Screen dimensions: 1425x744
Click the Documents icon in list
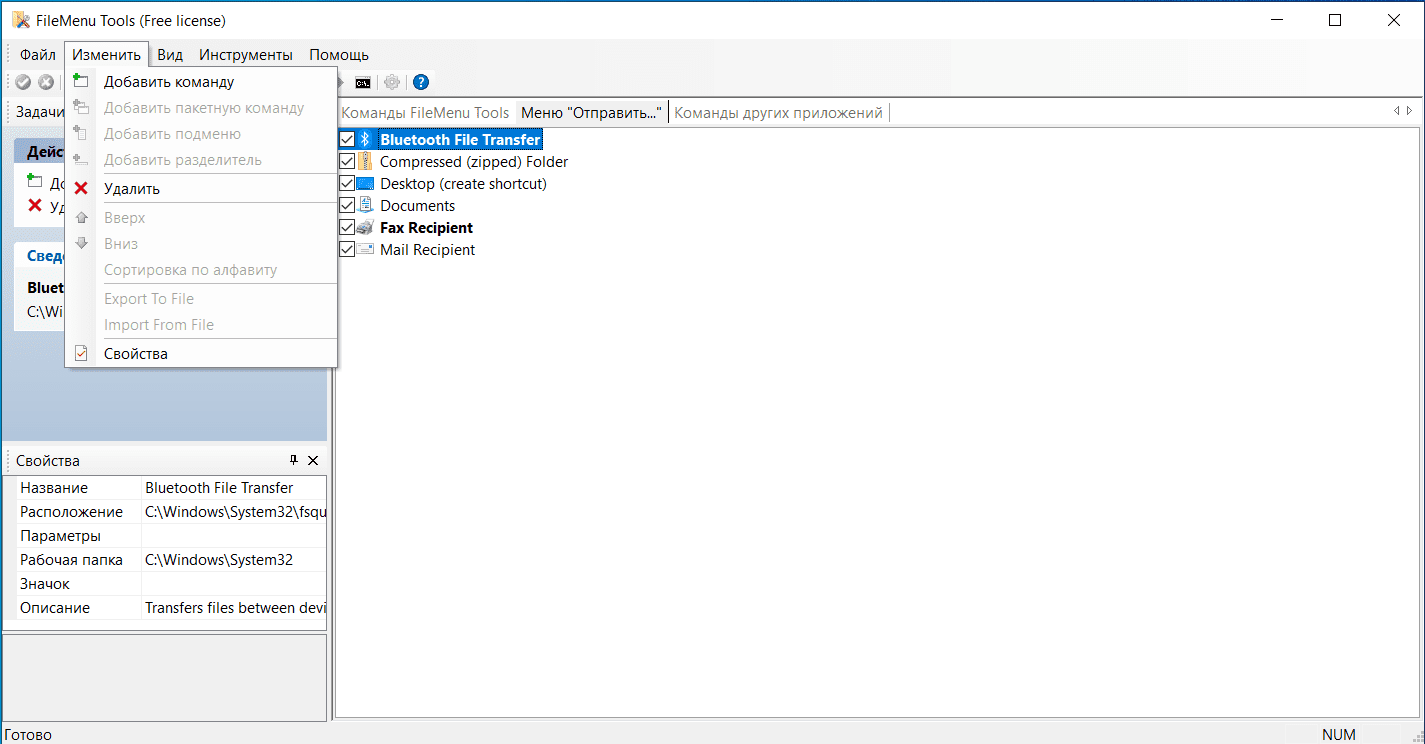click(x=366, y=206)
